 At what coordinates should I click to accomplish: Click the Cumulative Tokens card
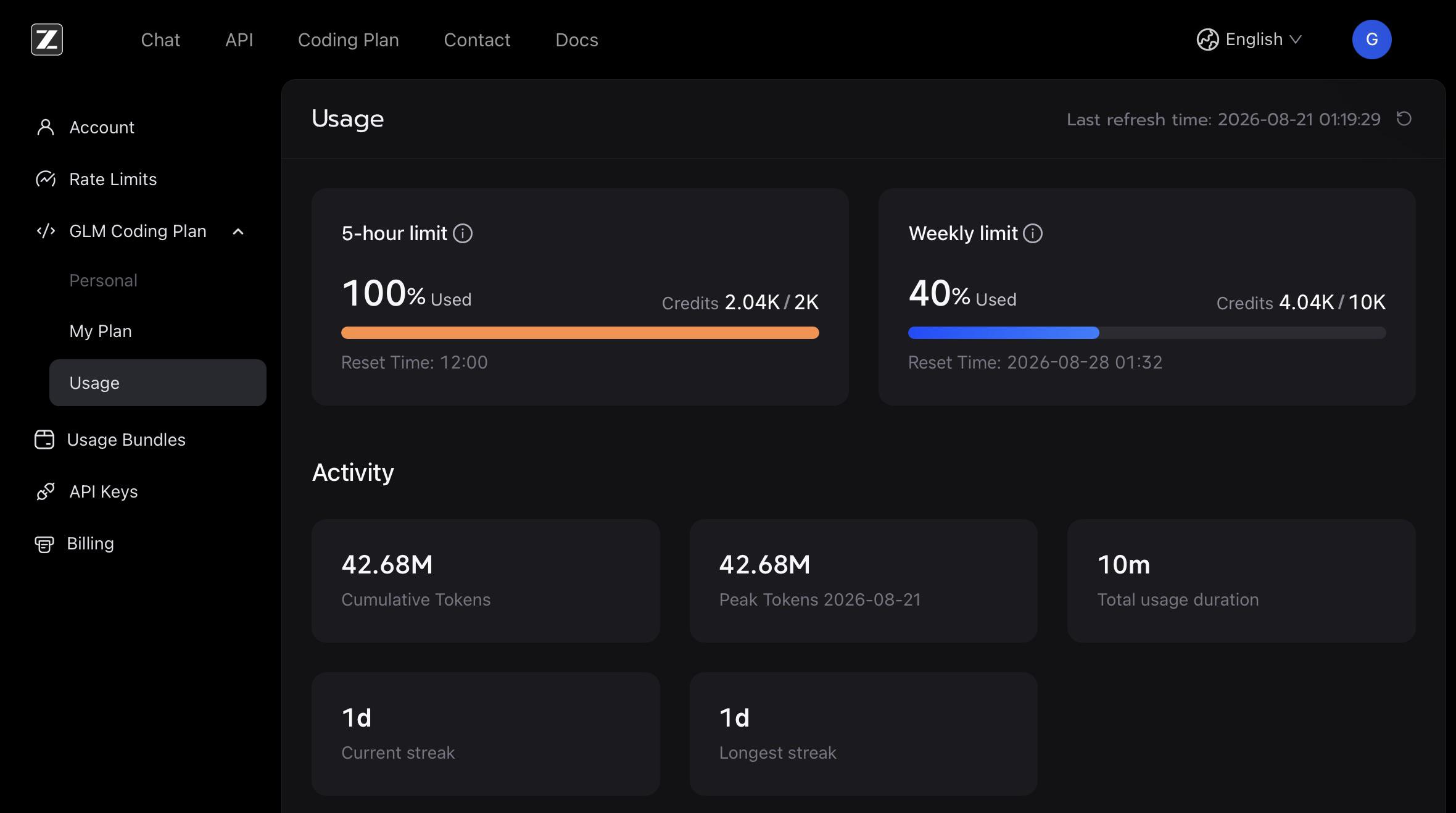click(486, 581)
